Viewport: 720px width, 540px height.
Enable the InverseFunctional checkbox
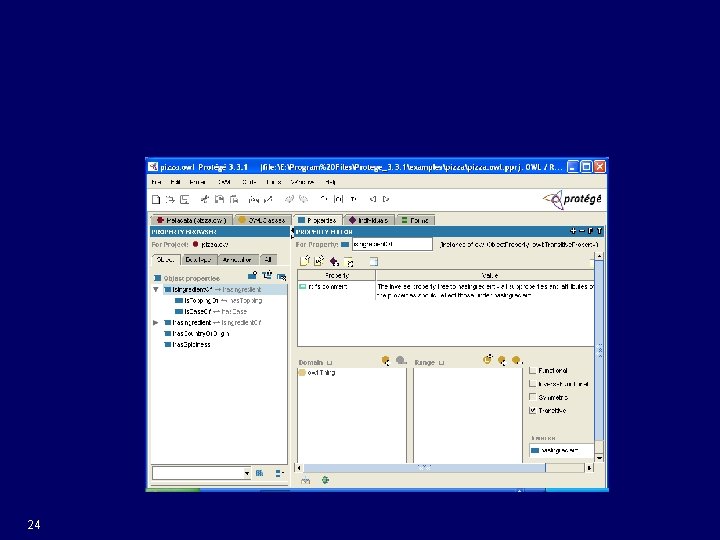533,384
